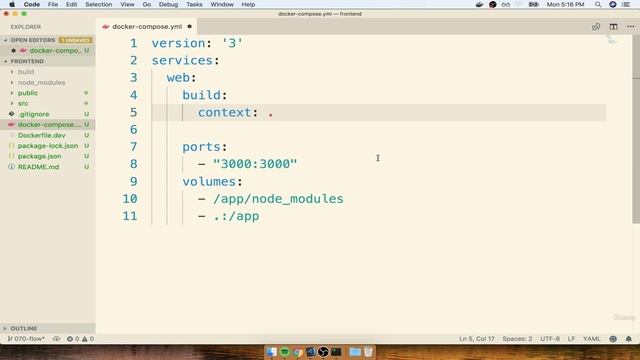Open VS Code from the Dock
The height and width of the screenshot is (360, 640).
310,352
